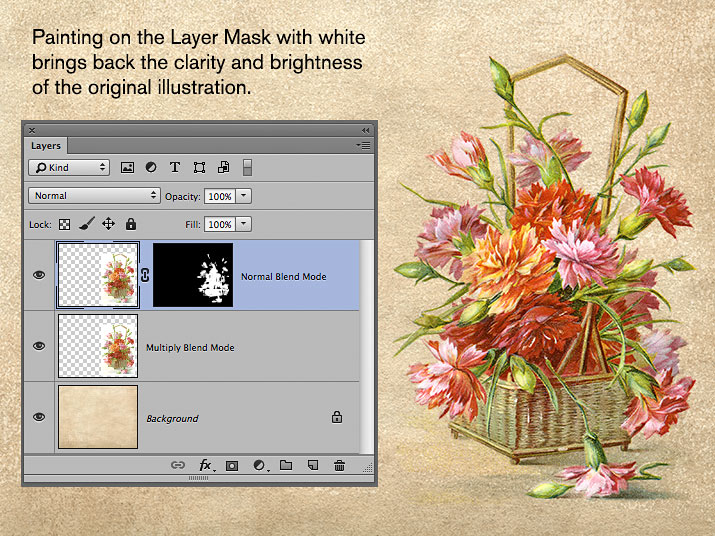Screen dimensions: 715x536
Task: Select the layer mask thumbnail
Action: pos(193,275)
